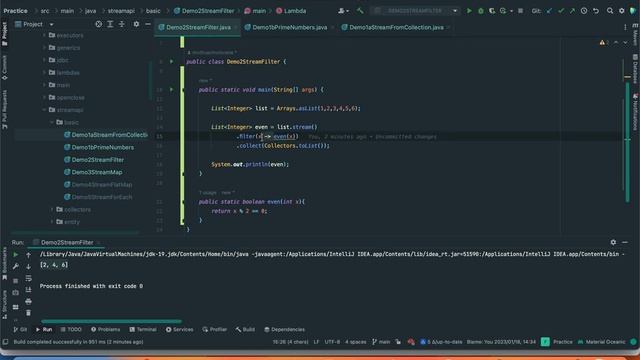Screen dimensions: 640x360
Task: Open the Git tool window tab
Action: (20, 329)
